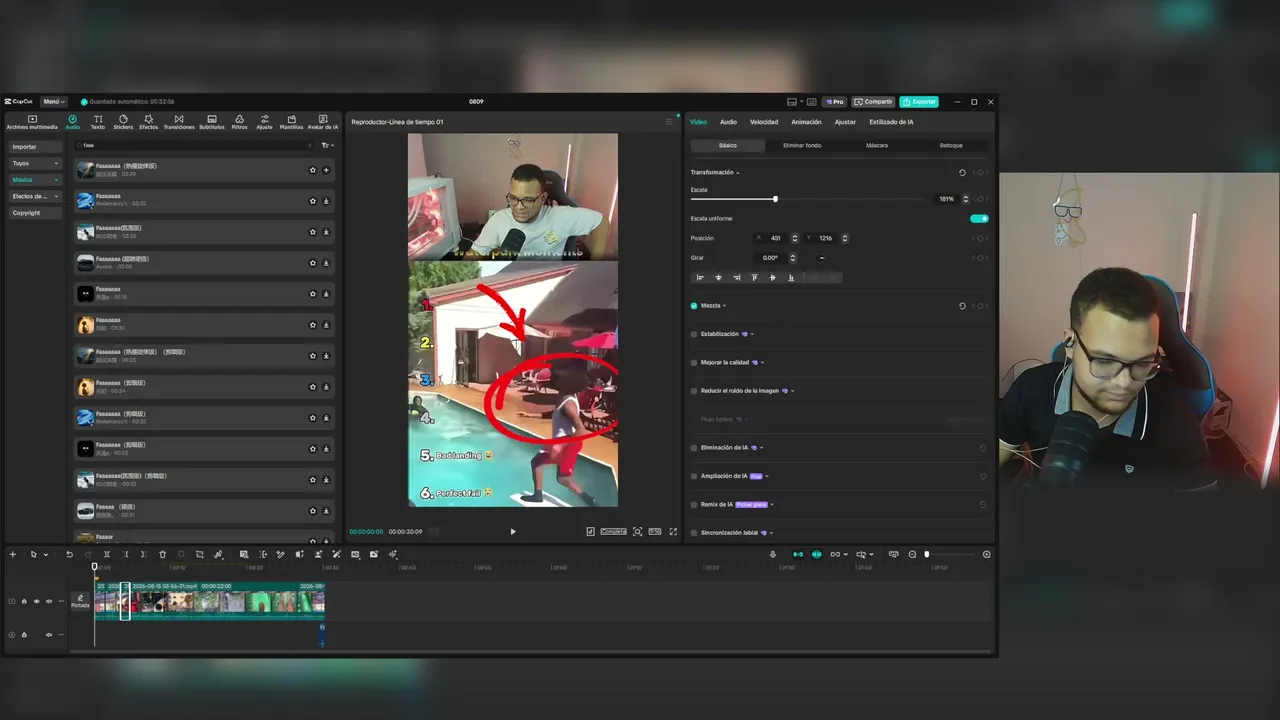Screen dimensions: 1280x720
Task: Adjust the Girar degree stepper
Action: point(792,258)
